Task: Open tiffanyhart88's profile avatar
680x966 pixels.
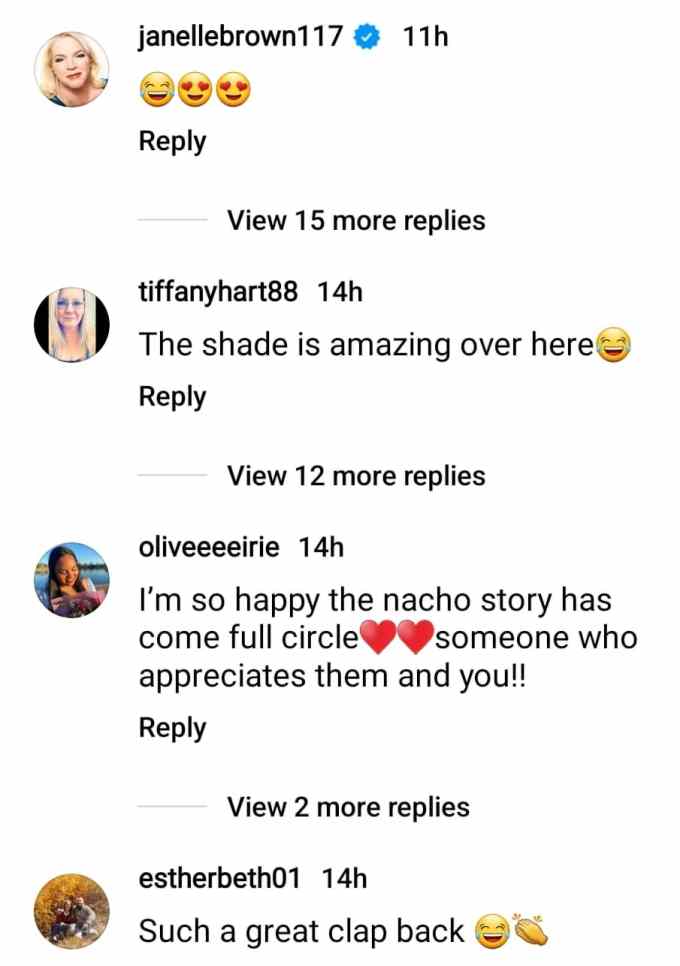Action: [x=71, y=325]
